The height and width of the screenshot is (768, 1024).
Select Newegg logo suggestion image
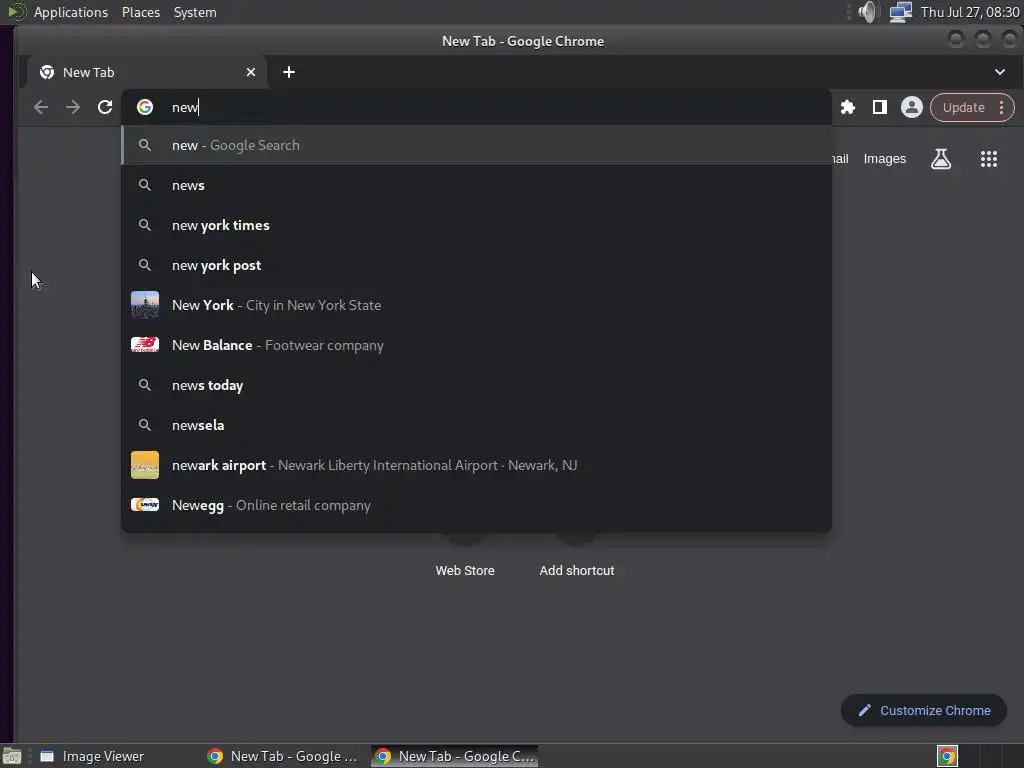point(145,505)
